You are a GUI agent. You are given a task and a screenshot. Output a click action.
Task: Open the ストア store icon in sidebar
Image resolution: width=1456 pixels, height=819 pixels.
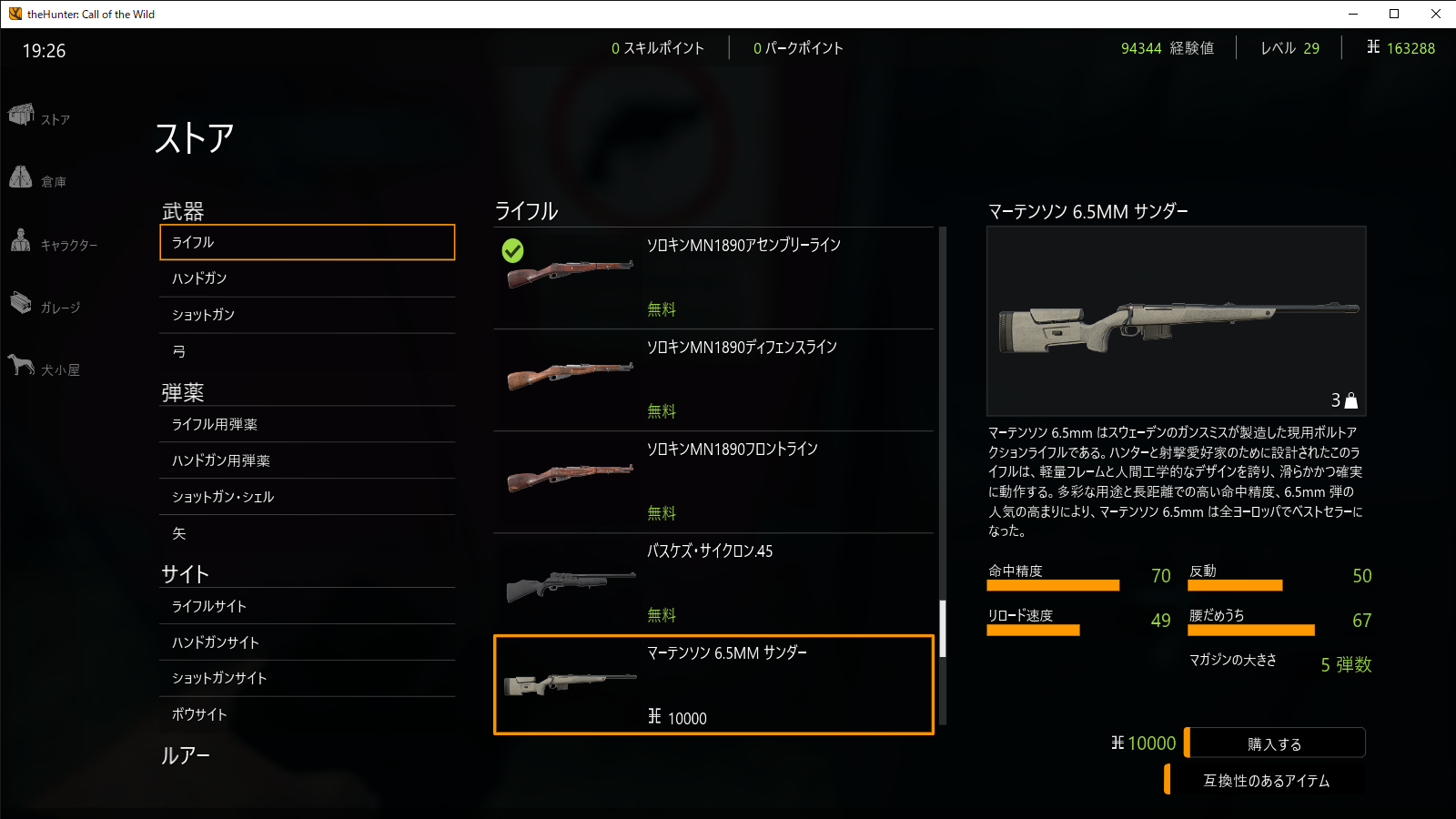(x=21, y=115)
